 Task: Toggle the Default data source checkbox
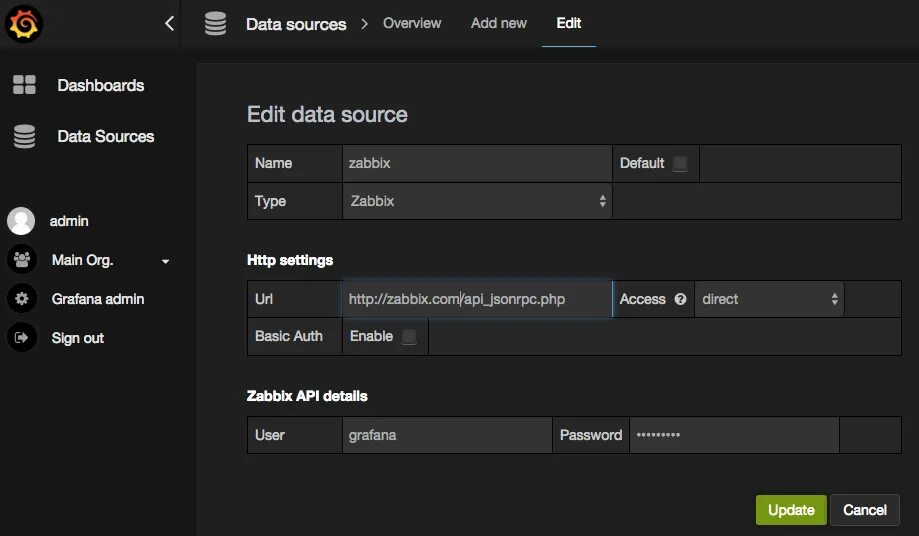(x=680, y=164)
